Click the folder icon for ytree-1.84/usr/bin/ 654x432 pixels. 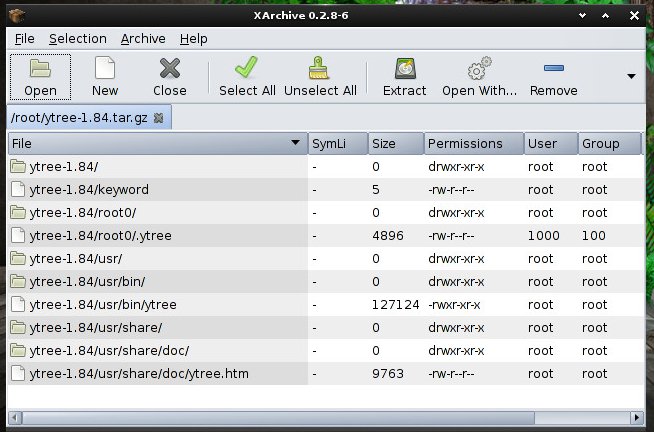(18, 281)
